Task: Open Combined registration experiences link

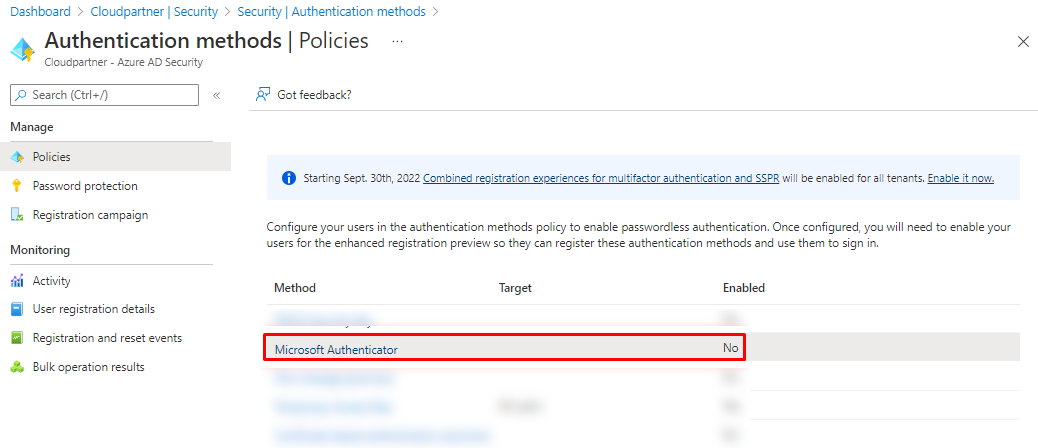Action: coord(600,178)
